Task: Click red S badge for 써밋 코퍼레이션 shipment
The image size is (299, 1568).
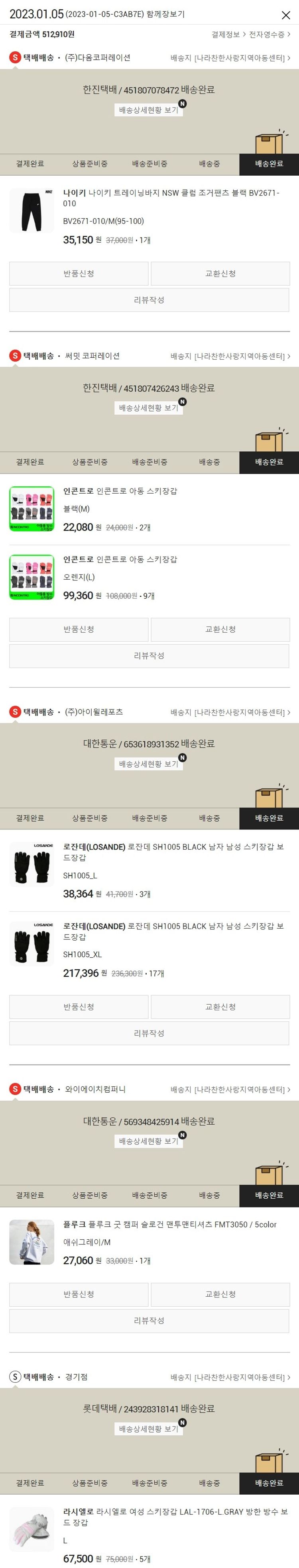Action: (x=15, y=355)
